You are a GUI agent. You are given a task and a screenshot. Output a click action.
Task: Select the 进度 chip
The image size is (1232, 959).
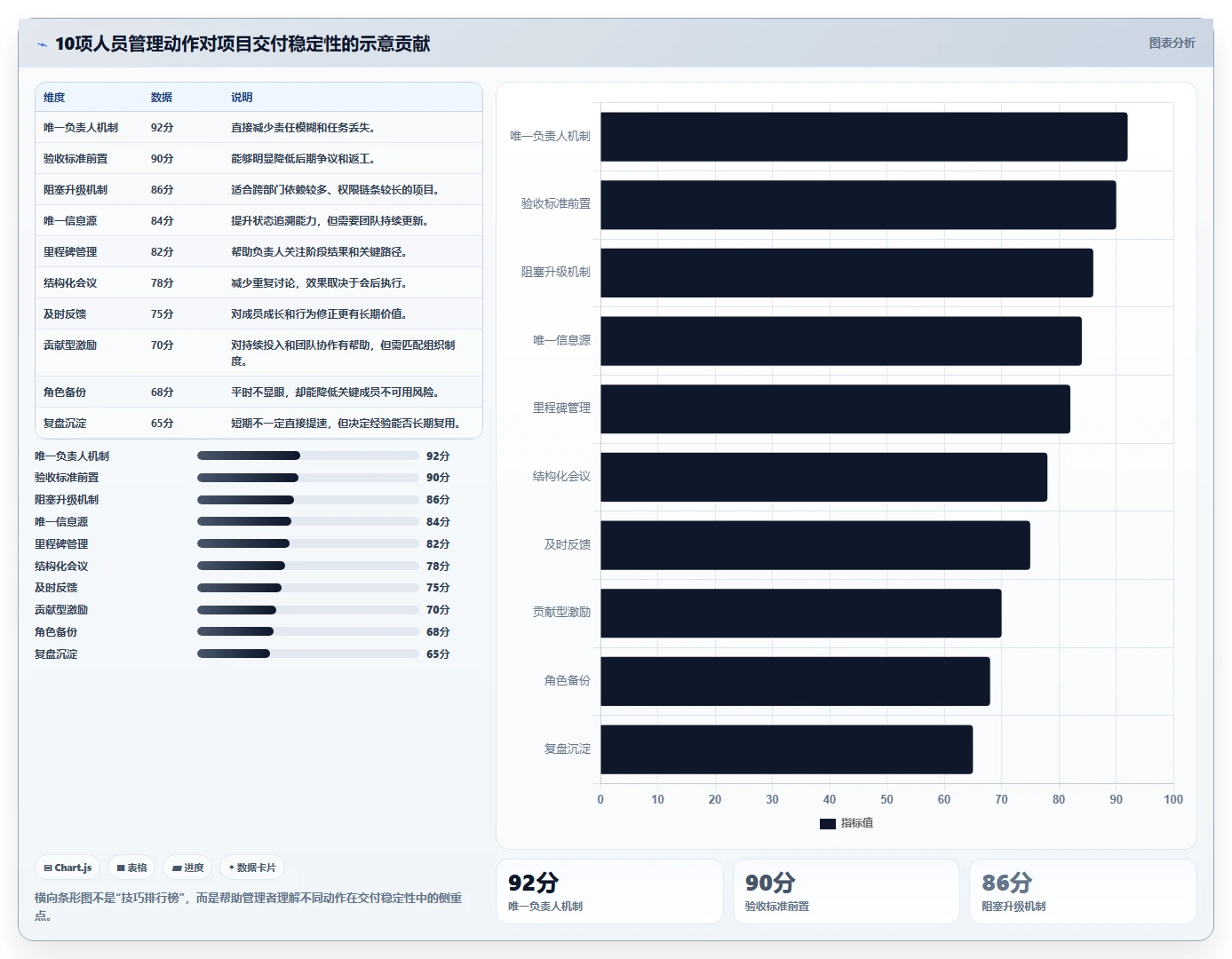click(x=187, y=868)
